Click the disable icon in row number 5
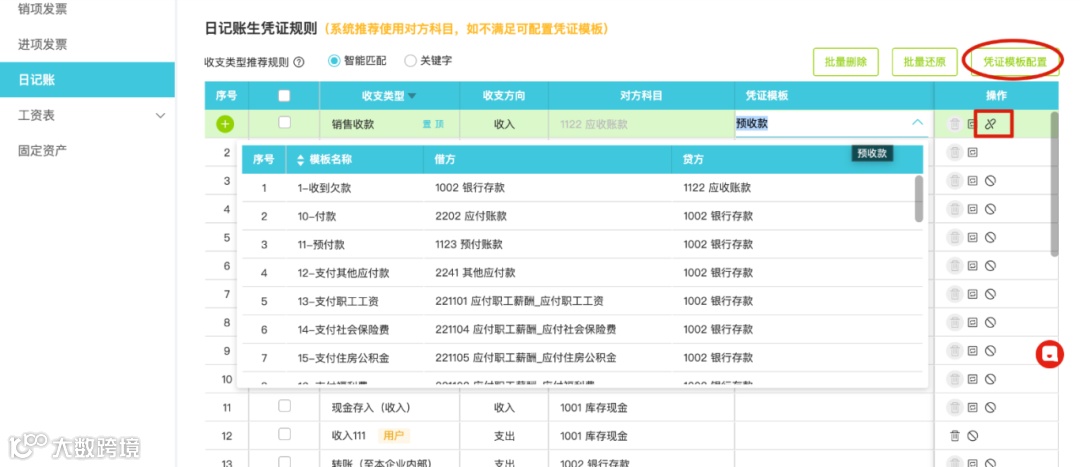The height and width of the screenshot is (467, 1080). (990, 238)
